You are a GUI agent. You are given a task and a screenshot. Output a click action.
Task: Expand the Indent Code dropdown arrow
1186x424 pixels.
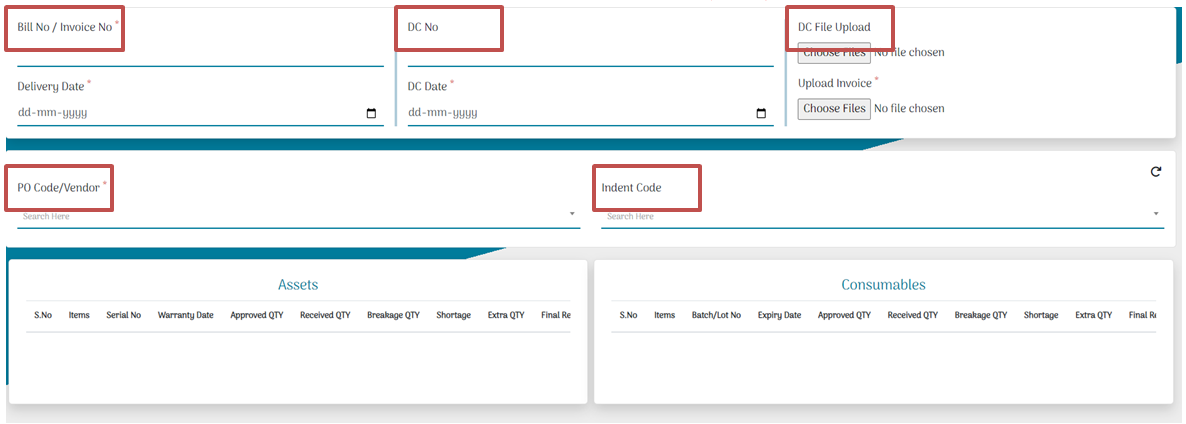[1156, 215]
